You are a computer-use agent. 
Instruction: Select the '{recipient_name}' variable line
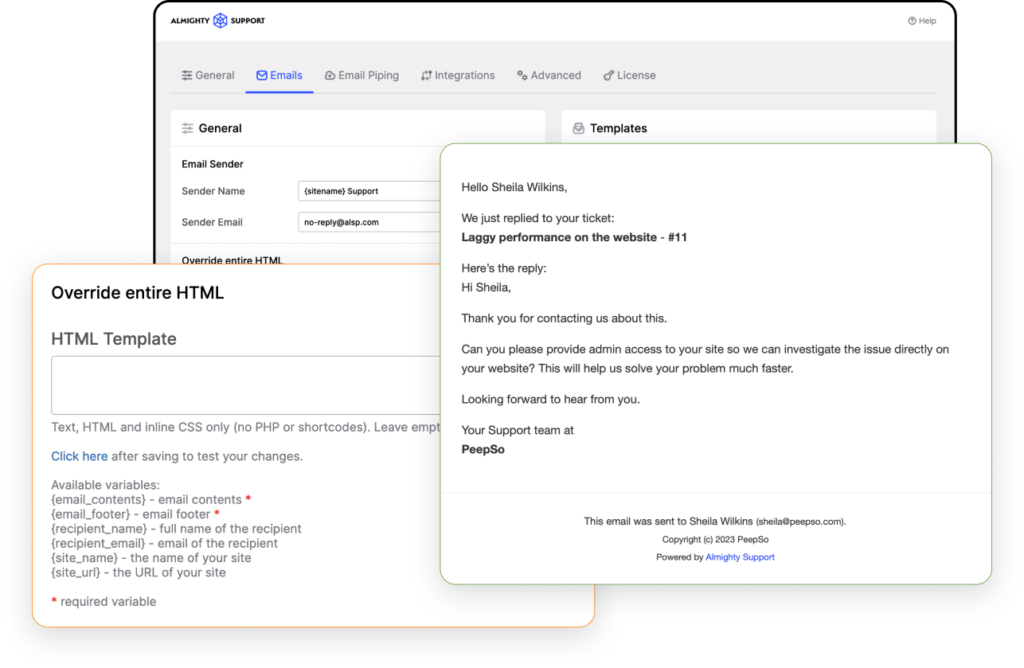click(176, 529)
